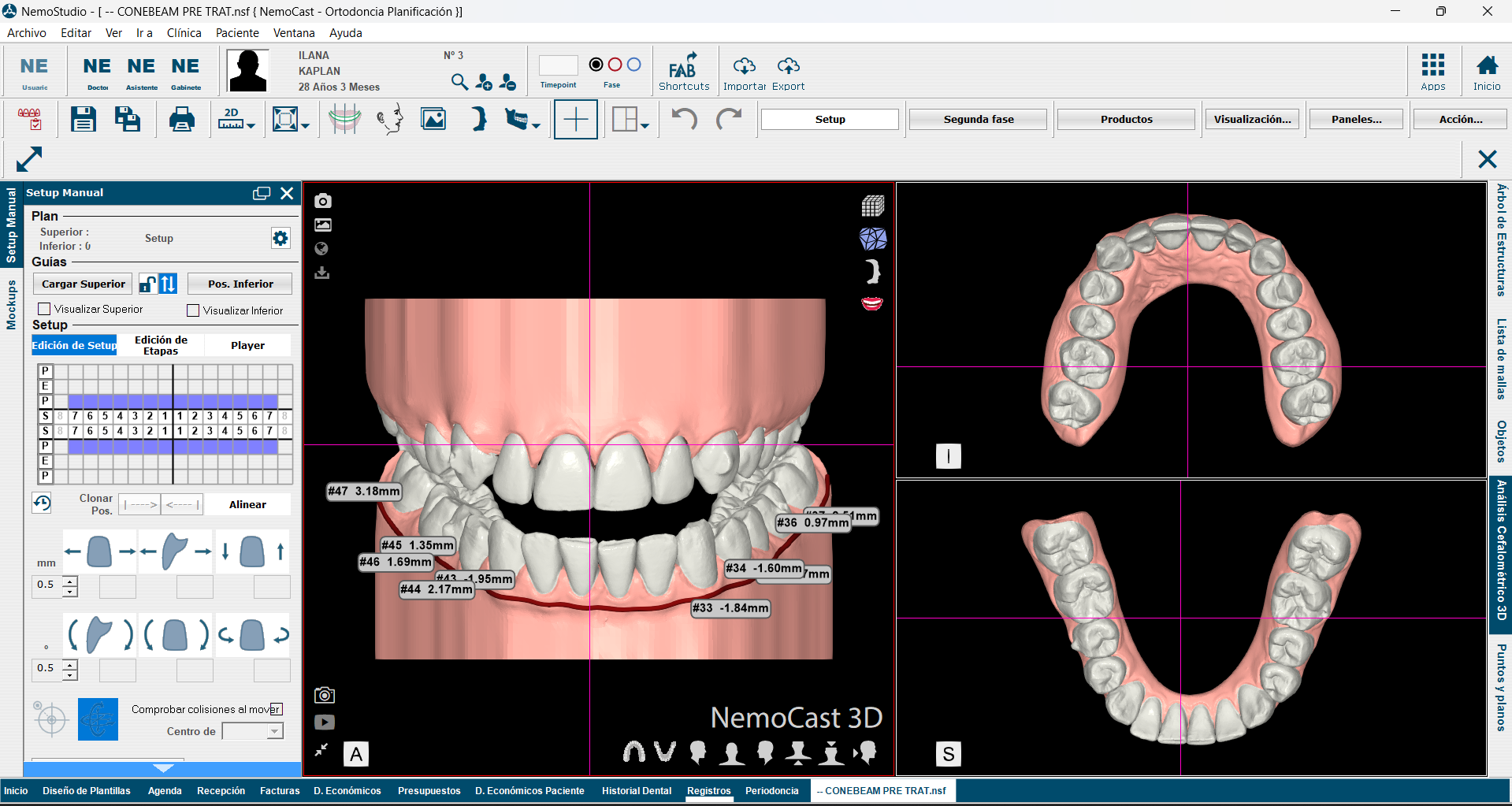Image resolution: width=1512 pixels, height=806 pixels.
Task: Click the calendar teeth icon
Action: click(30, 120)
